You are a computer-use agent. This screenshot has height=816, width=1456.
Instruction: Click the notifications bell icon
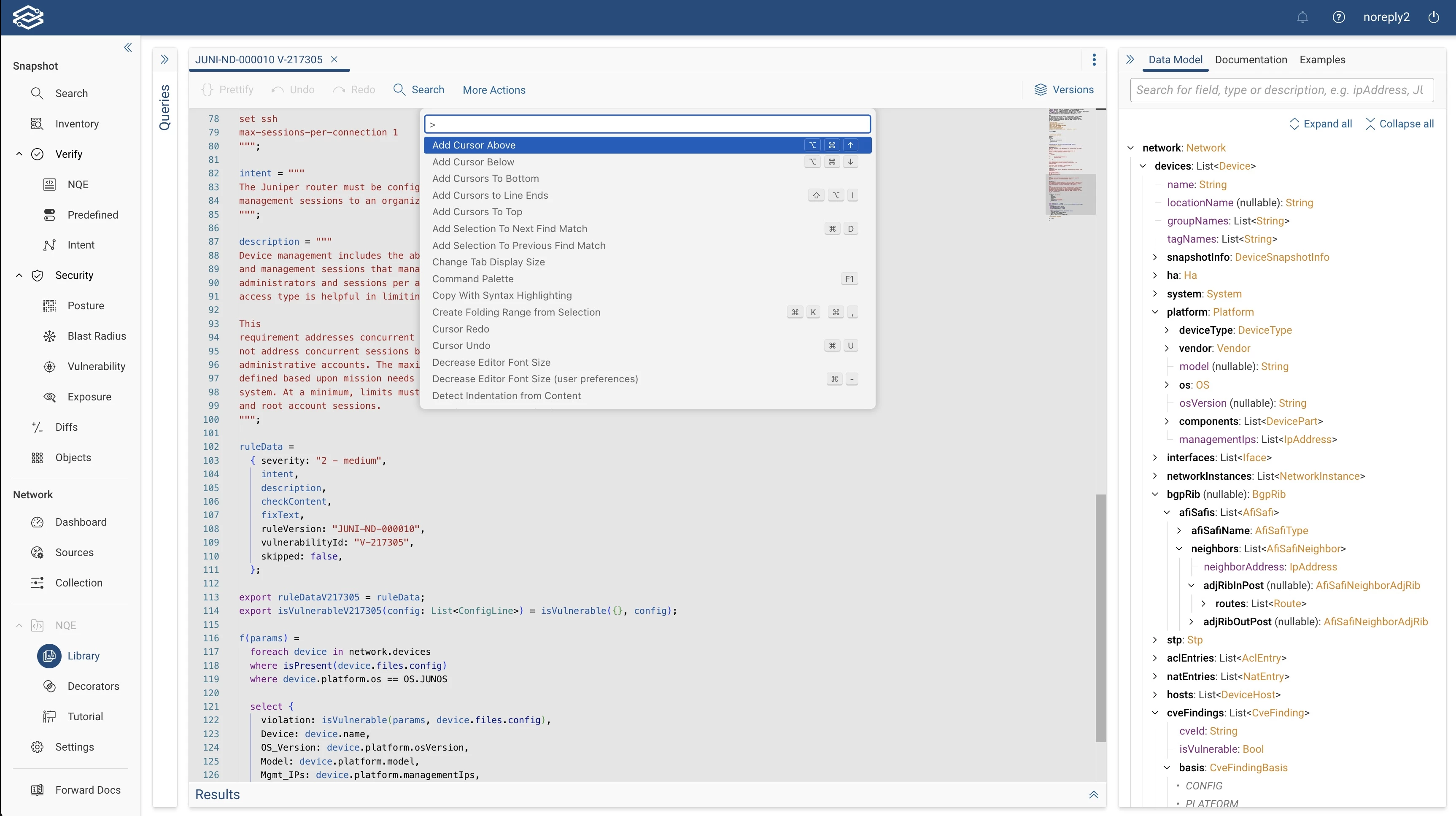click(x=1302, y=17)
